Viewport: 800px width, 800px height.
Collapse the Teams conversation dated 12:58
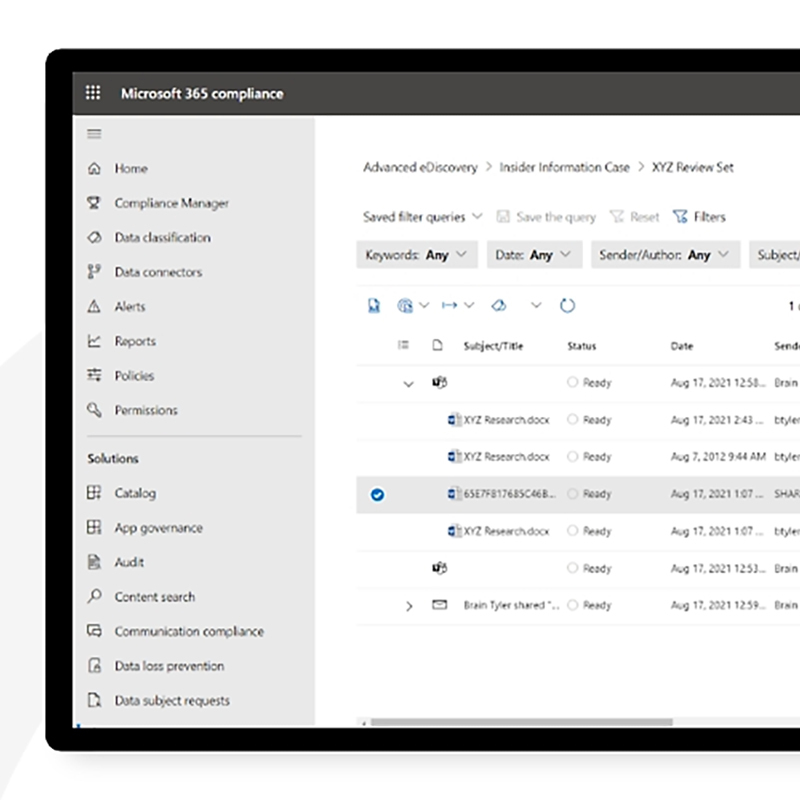408,384
